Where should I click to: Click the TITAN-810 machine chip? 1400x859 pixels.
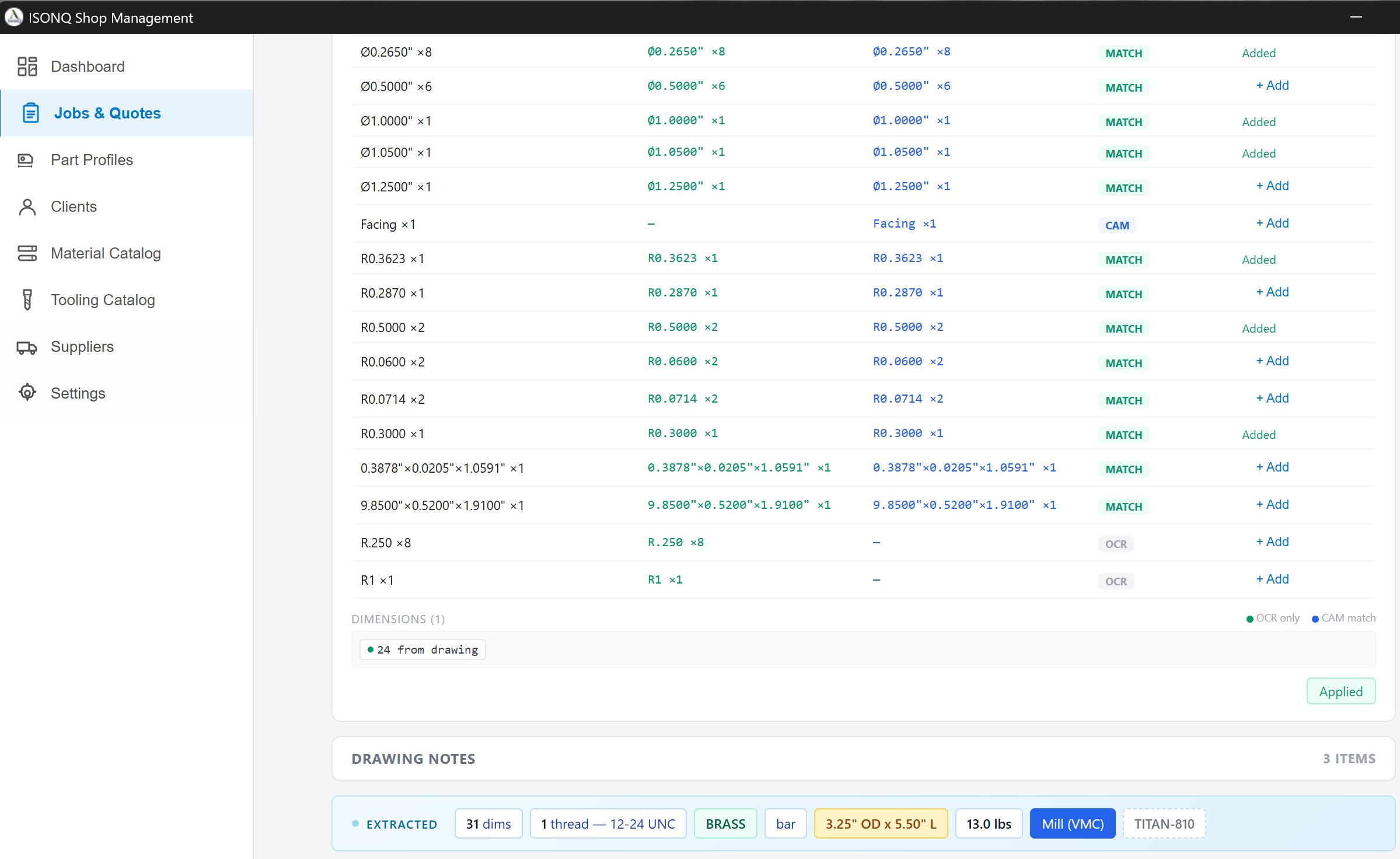pyautogui.click(x=1164, y=824)
